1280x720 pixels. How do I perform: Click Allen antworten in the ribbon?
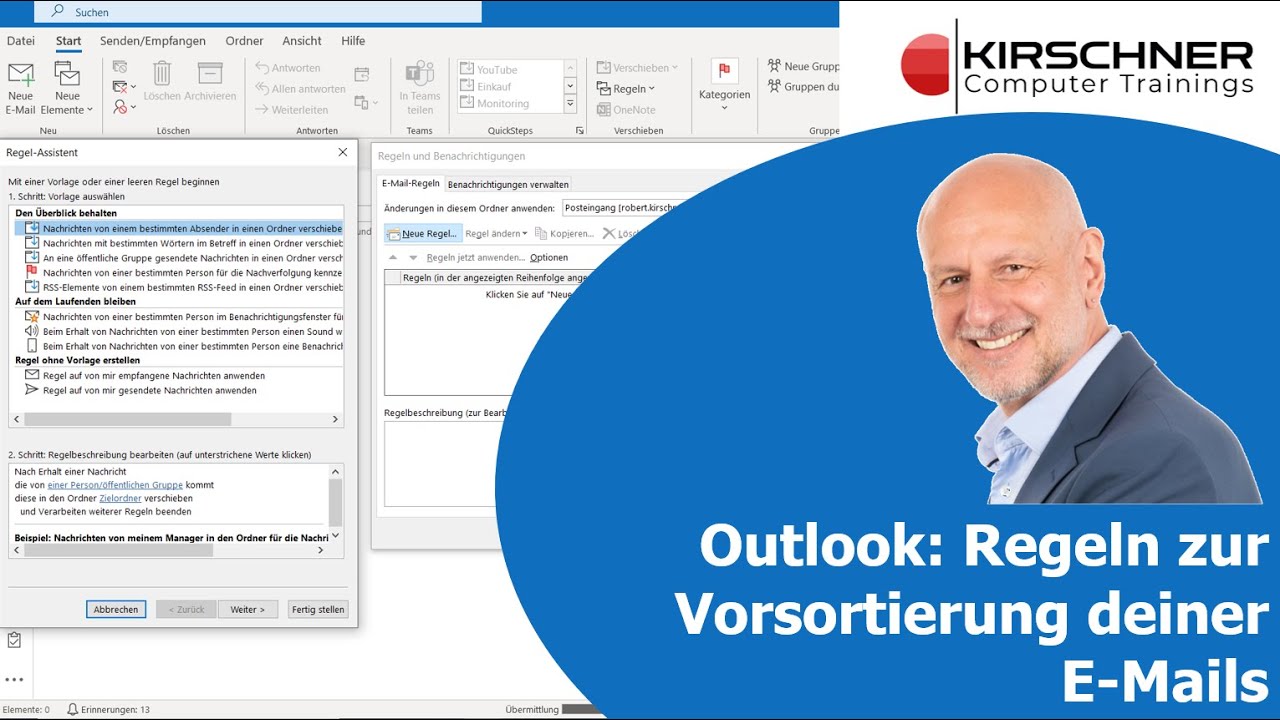300,89
